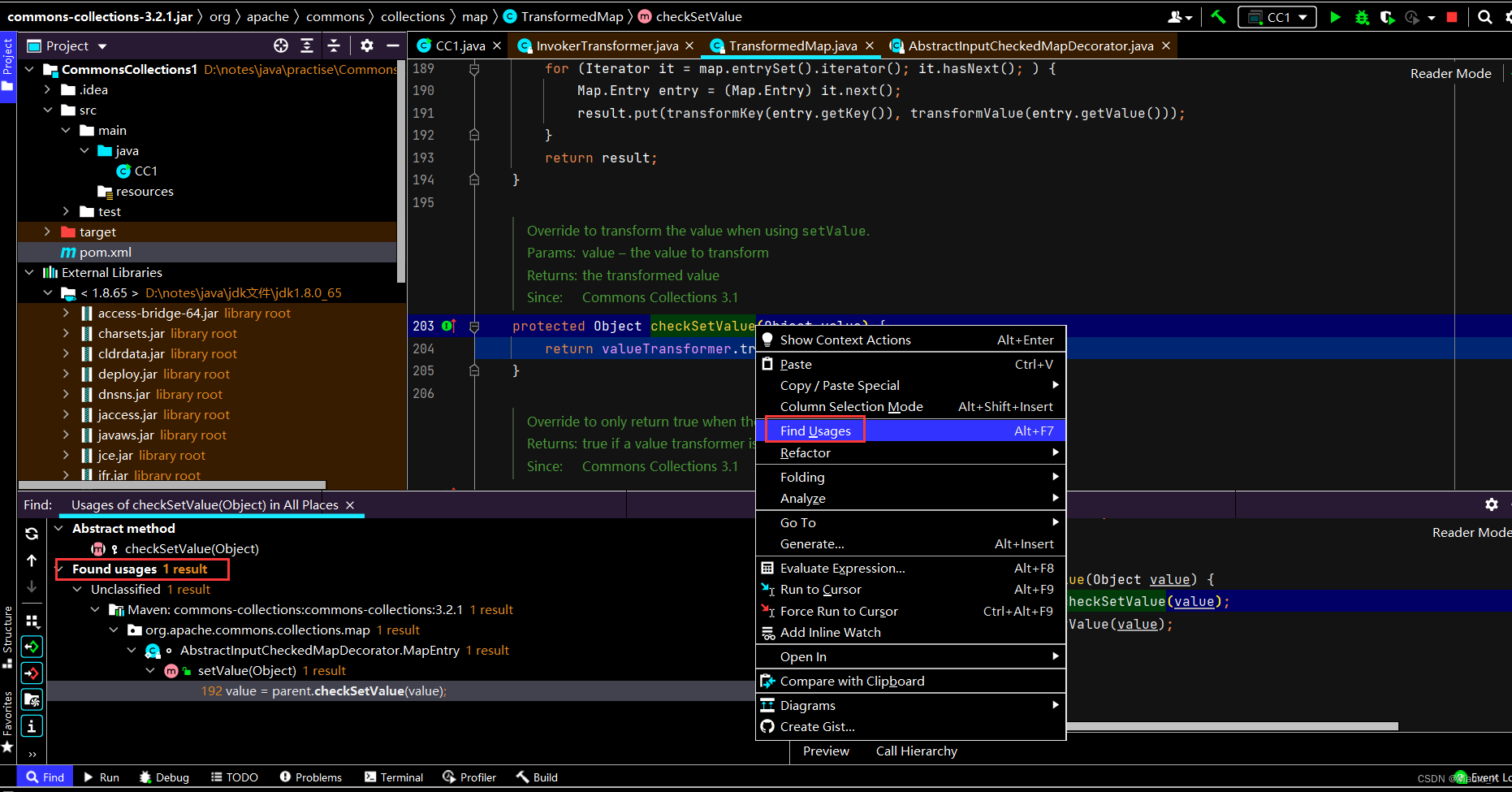Hide the Project panel with minus icon
This screenshot has width=1512, height=792.
[393, 45]
